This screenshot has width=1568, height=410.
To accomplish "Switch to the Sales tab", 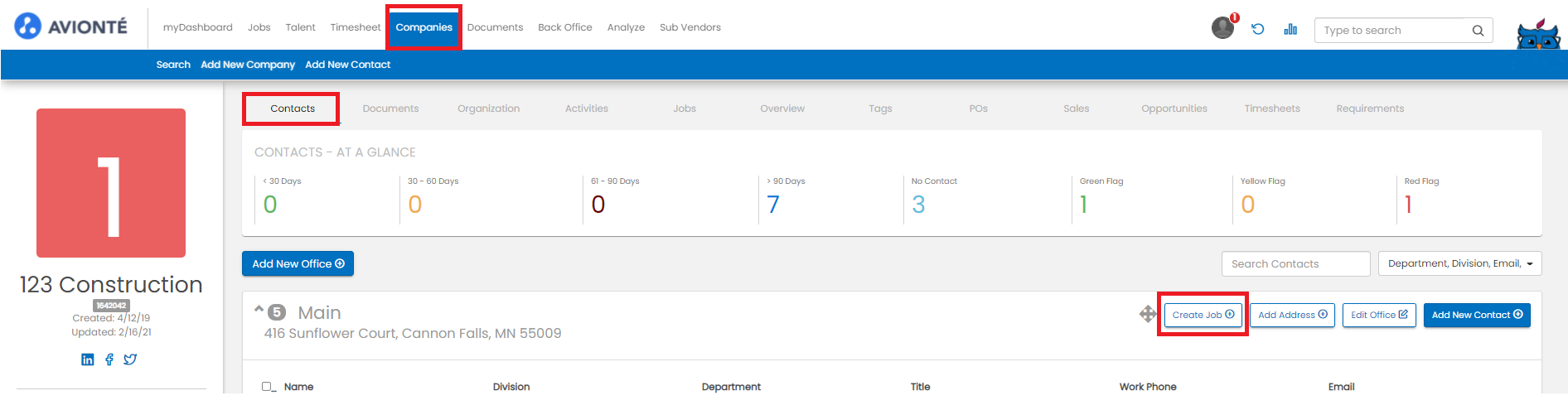I will tap(1077, 109).
